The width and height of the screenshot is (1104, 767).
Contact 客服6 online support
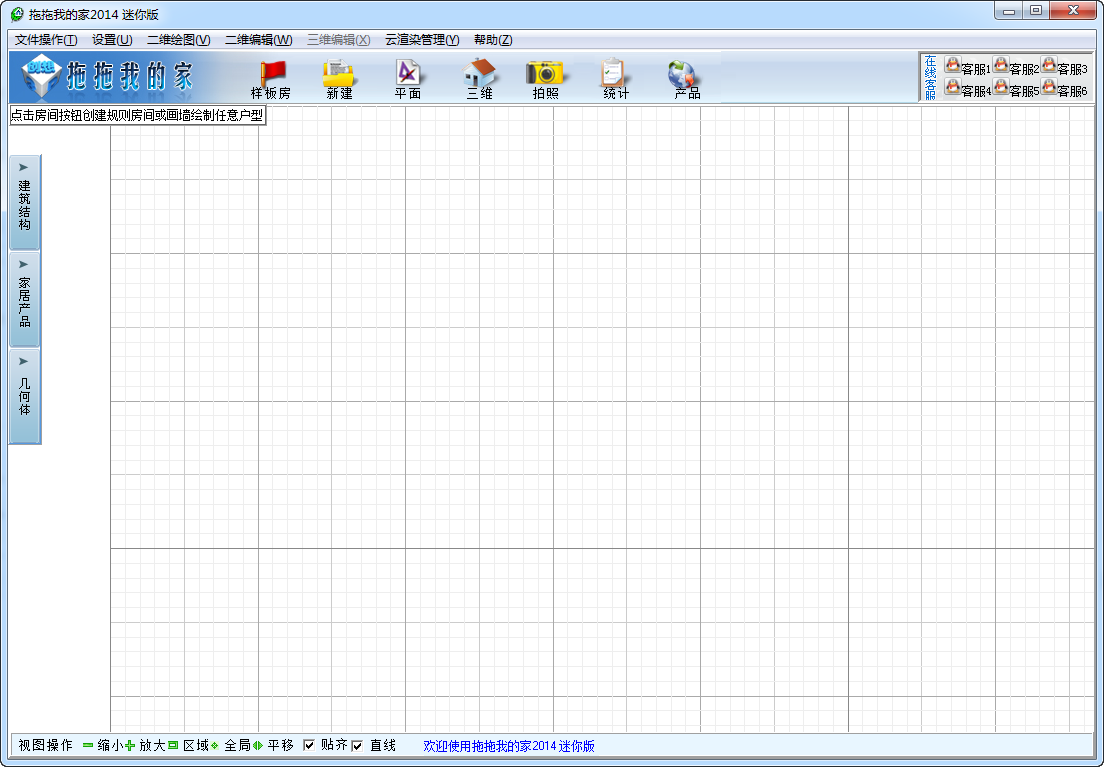[1064, 88]
